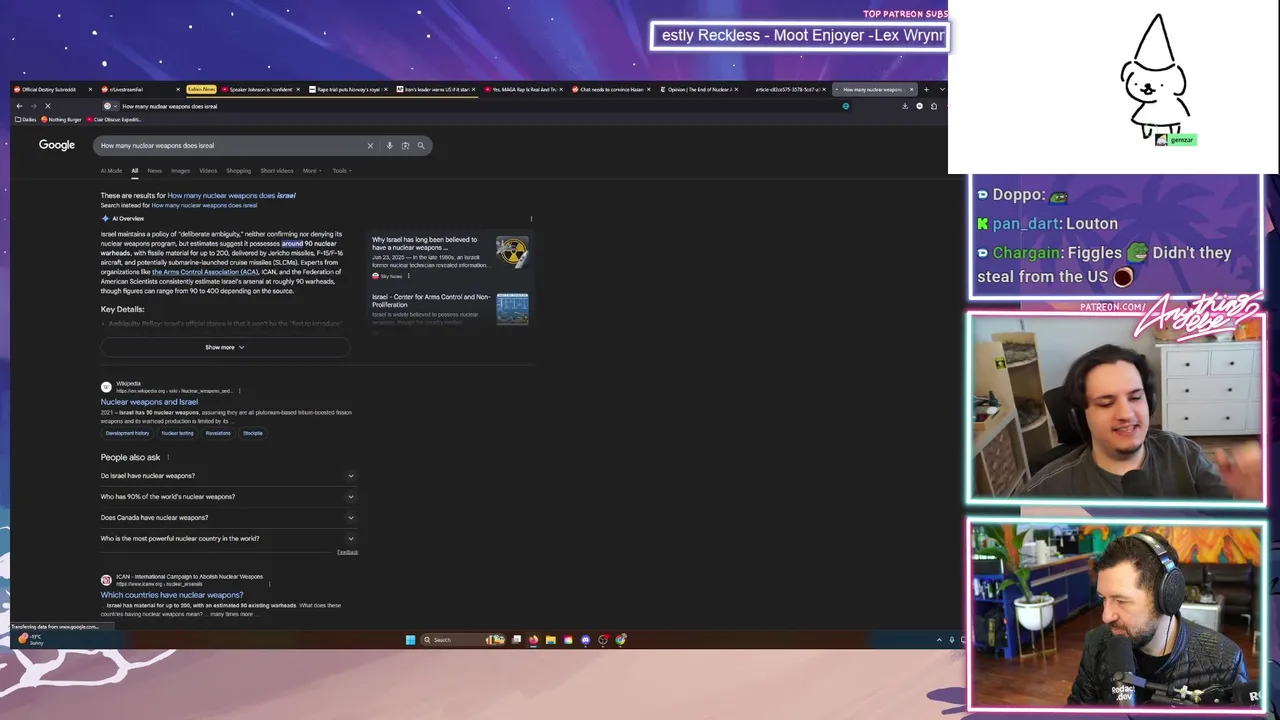Image resolution: width=1280 pixels, height=720 pixels.
Task: Select the Images search filter
Action: point(180,171)
